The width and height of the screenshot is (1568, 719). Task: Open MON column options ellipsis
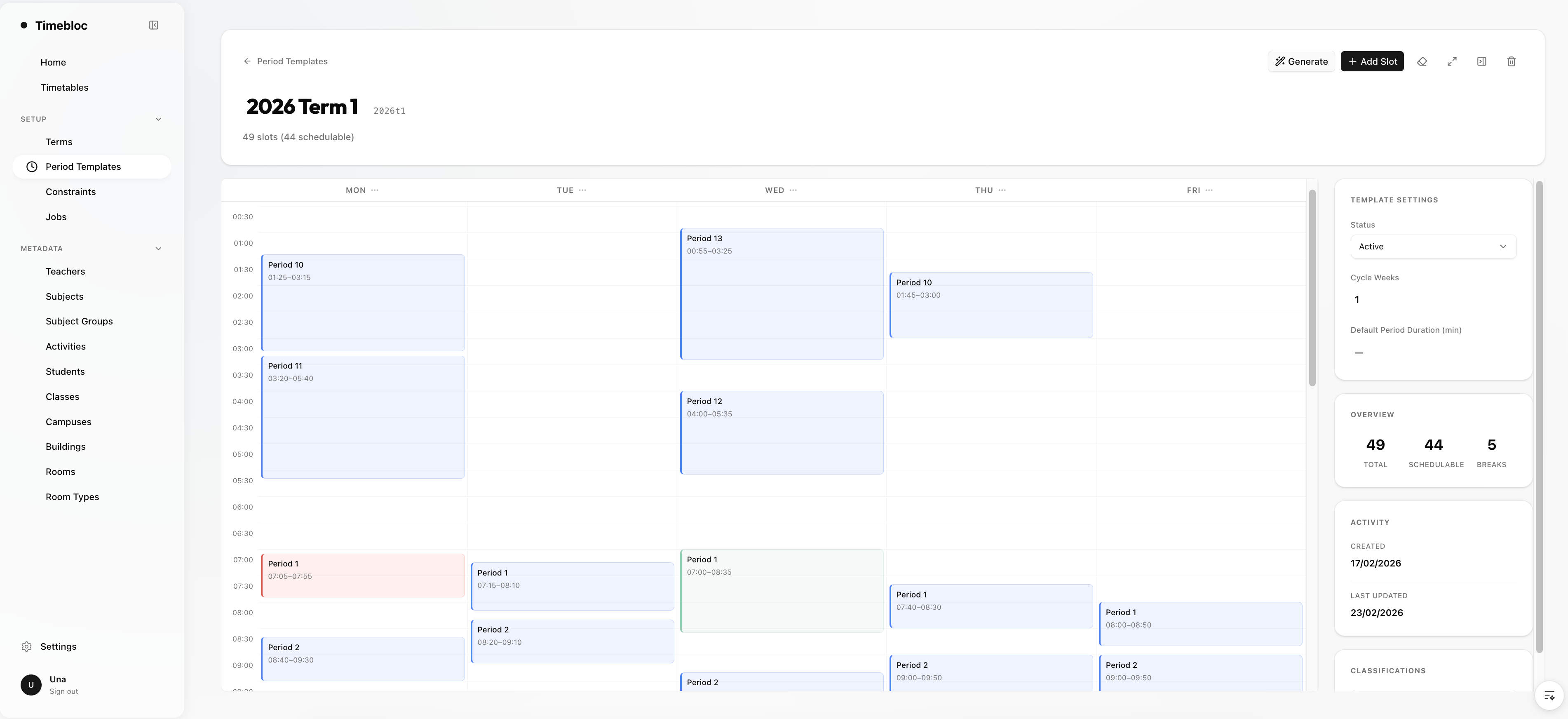[375, 190]
